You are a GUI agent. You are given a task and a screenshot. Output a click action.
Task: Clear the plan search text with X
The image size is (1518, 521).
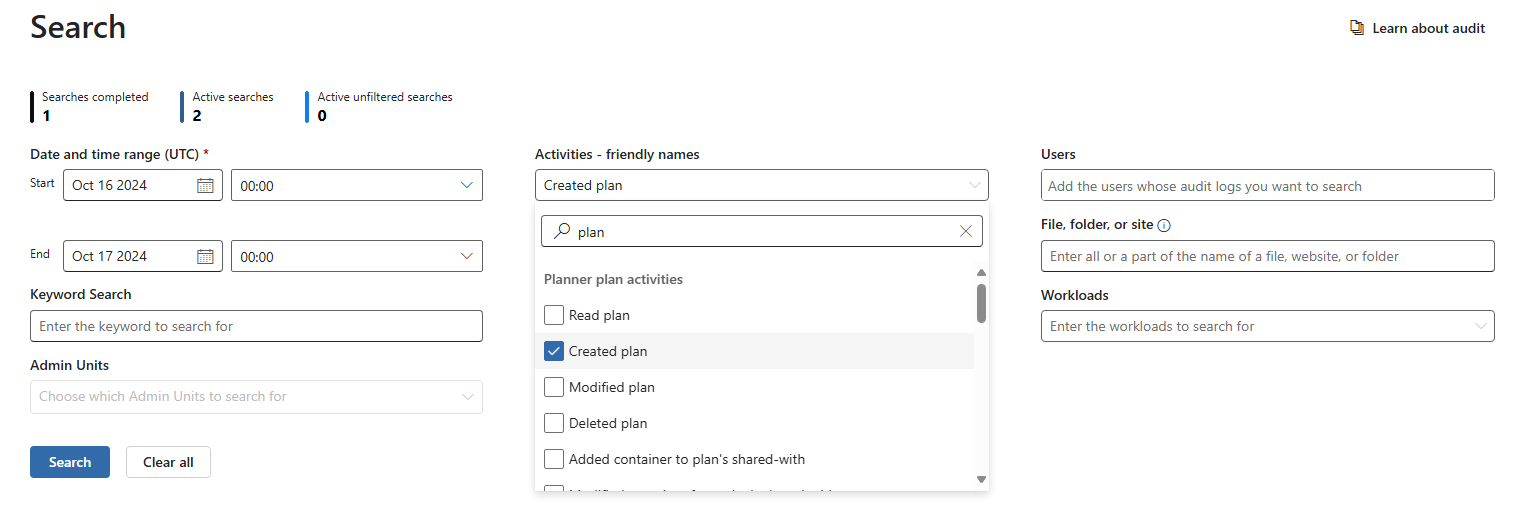pyautogui.click(x=965, y=231)
